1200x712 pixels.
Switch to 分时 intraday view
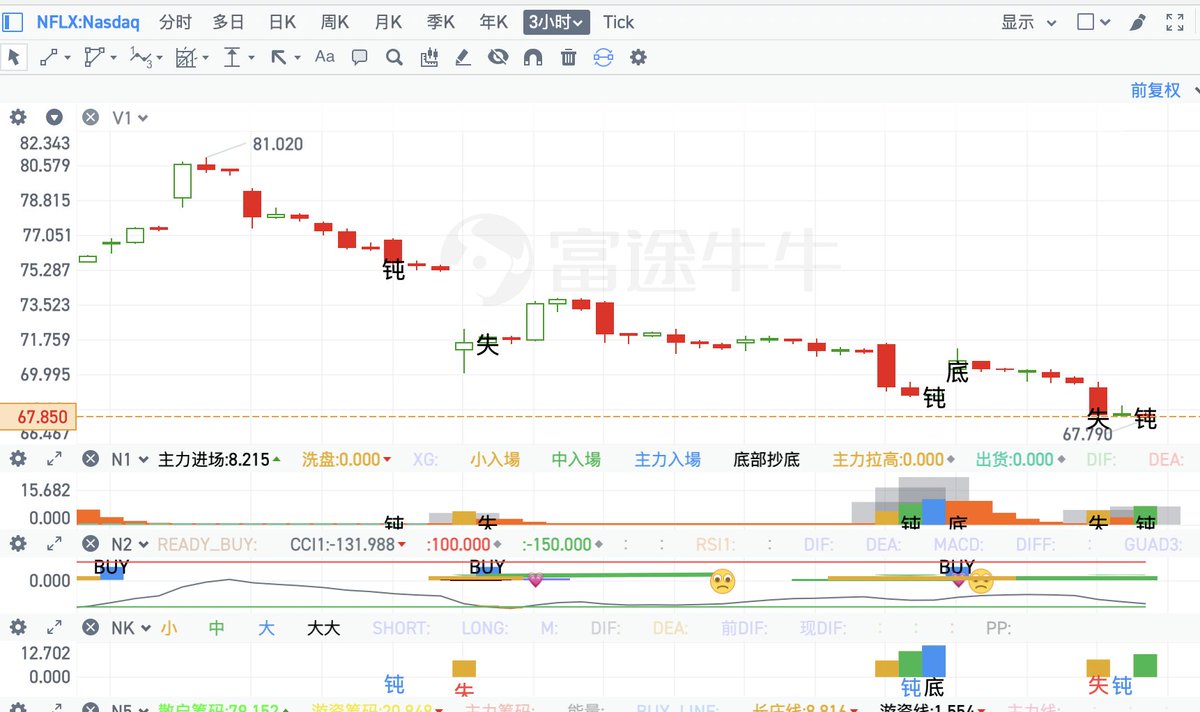point(175,22)
